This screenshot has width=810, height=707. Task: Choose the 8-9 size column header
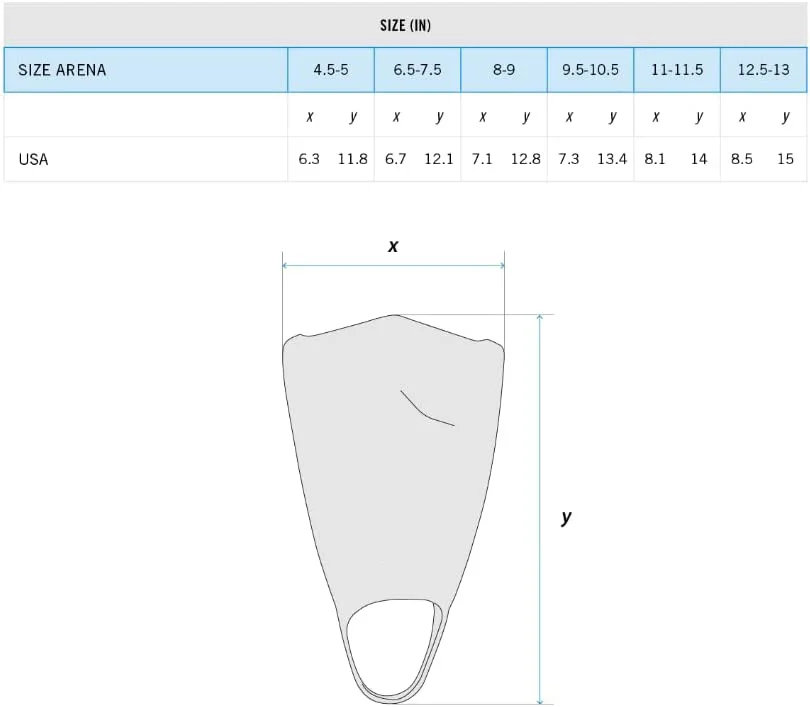point(504,70)
